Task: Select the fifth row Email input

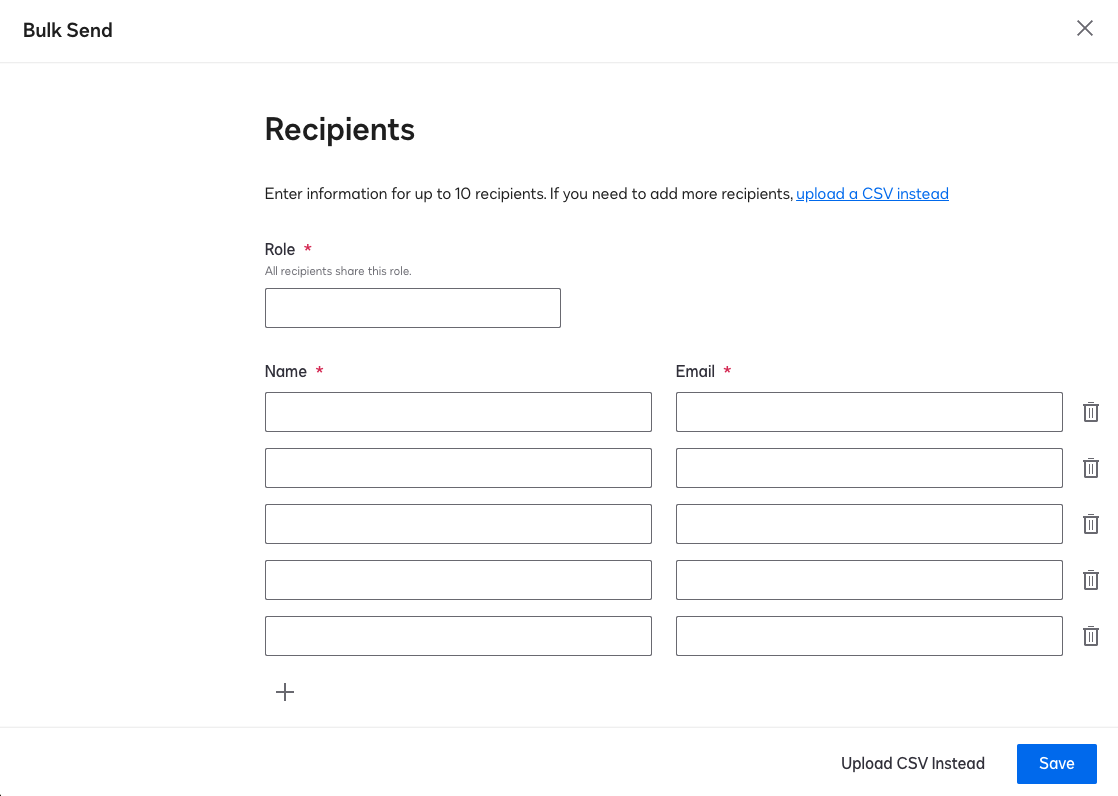Action: [869, 636]
